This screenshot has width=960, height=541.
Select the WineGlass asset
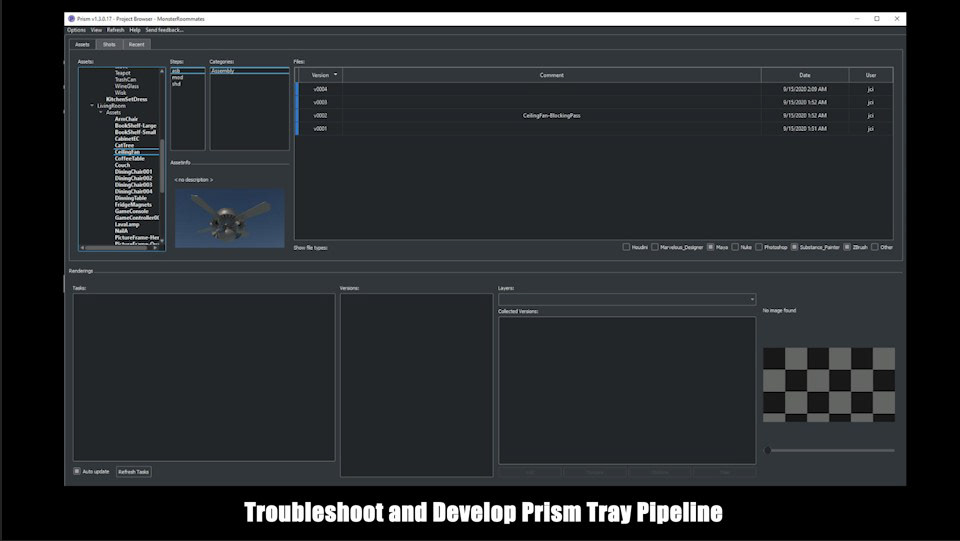coord(127,86)
